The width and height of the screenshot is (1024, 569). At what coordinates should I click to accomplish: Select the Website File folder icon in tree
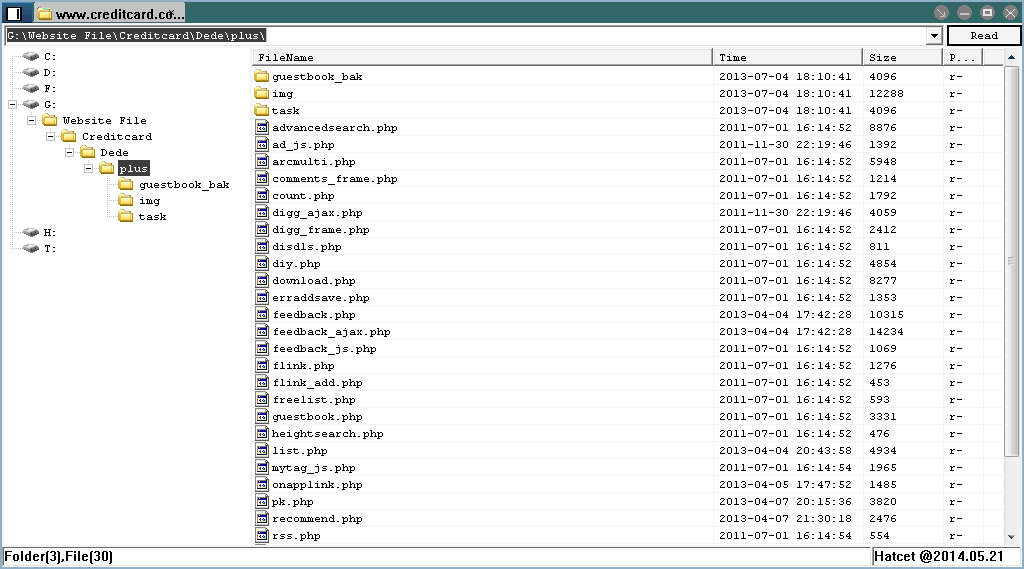click(x=50, y=120)
